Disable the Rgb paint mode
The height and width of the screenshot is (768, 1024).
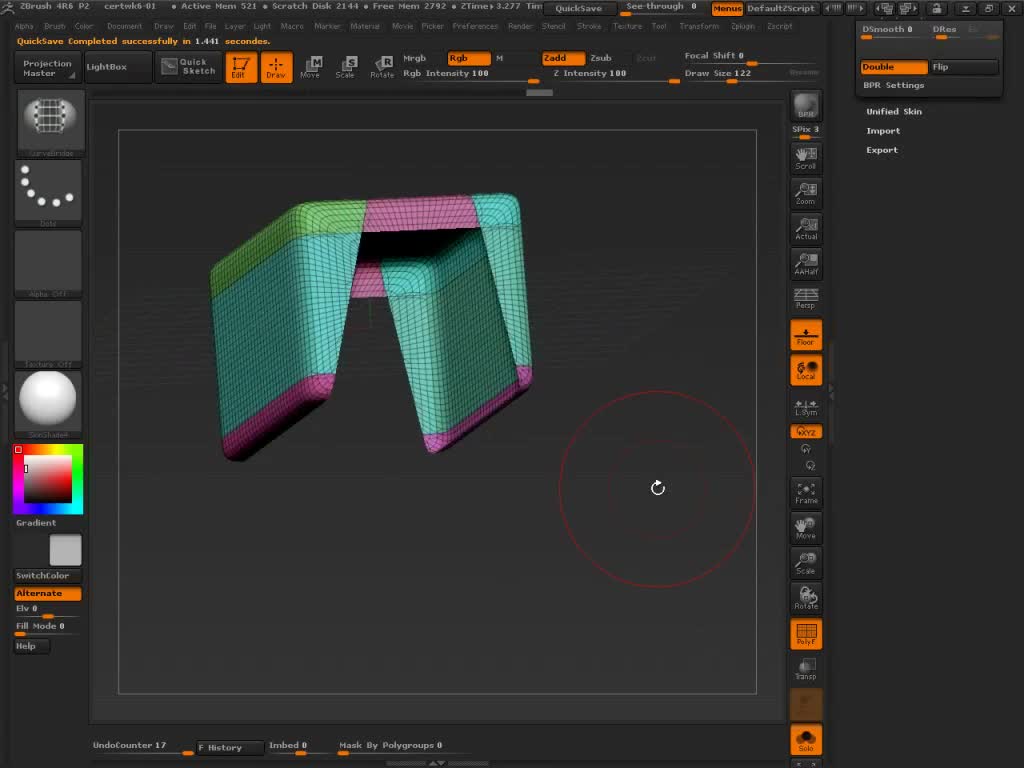(468, 58)
